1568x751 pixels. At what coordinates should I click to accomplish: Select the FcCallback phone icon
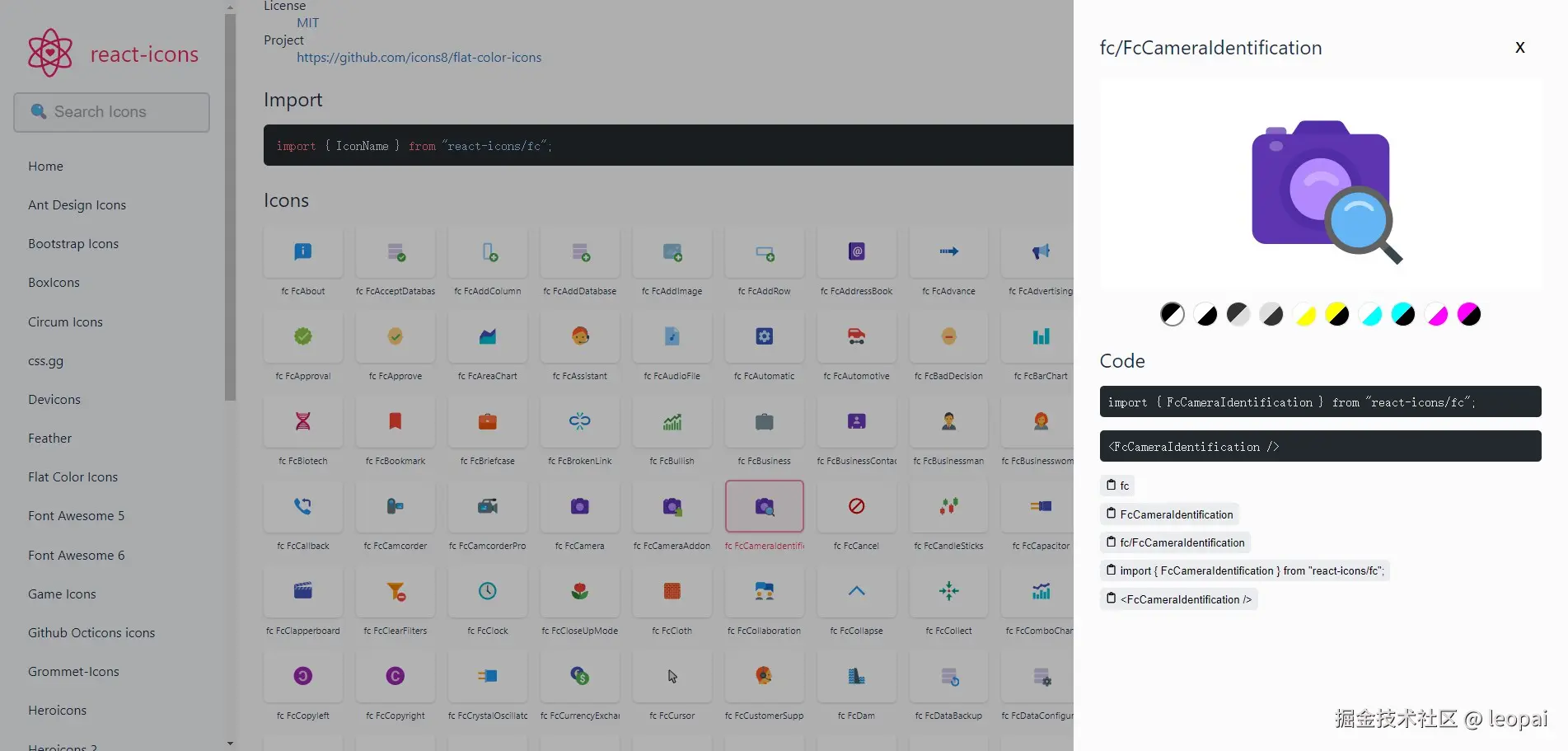(x=303, y=507)
